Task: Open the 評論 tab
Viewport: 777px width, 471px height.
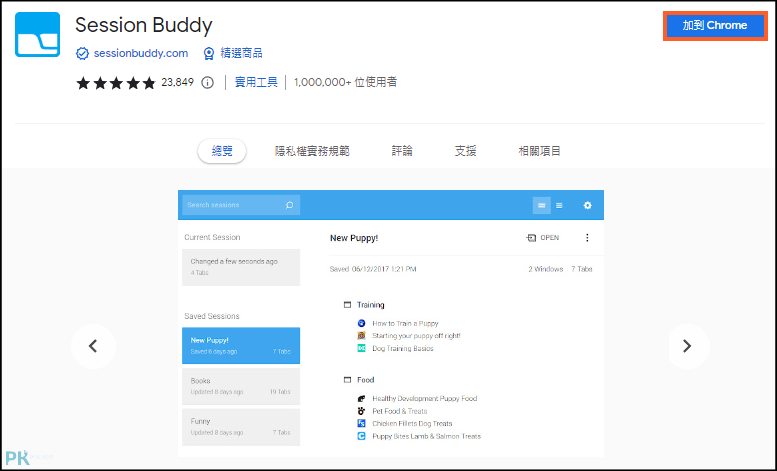Action: 402,151
